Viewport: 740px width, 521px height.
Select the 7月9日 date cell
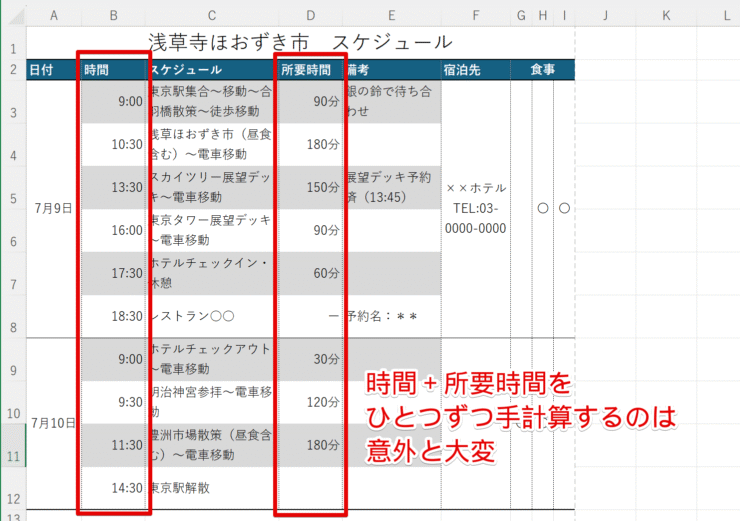point(52,209)
